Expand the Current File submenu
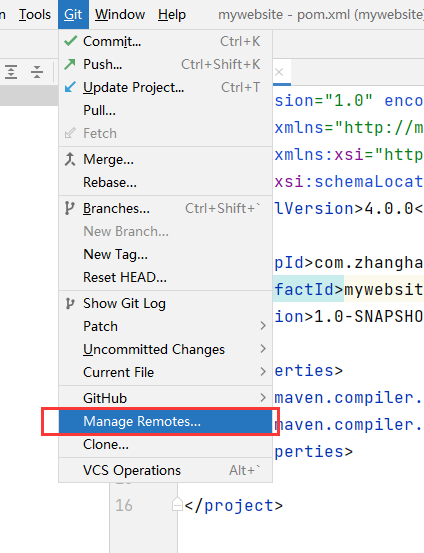Viewport: 424px width, 553px height. 165,372
